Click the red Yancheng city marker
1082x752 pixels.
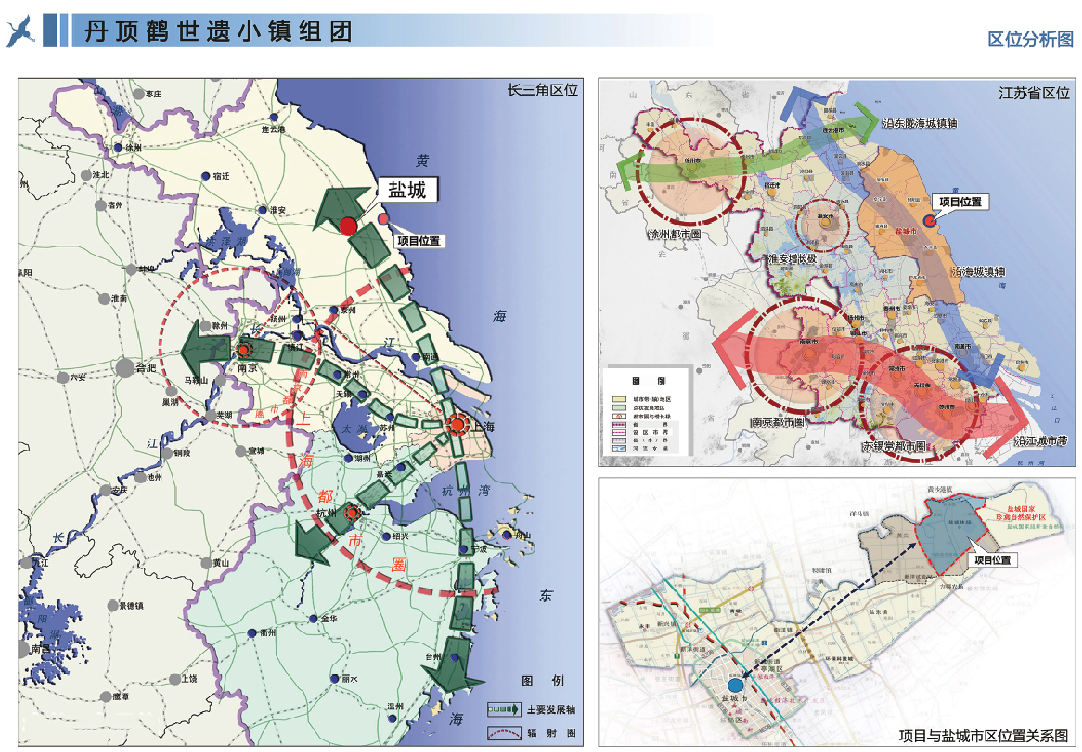coord(347,226)
